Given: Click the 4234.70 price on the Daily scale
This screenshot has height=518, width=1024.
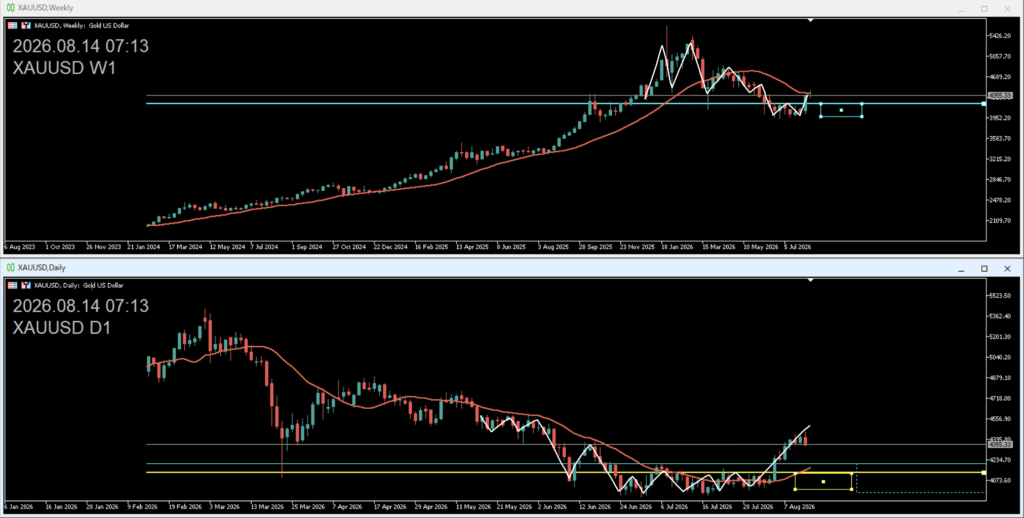Looking at the screenshot, I should pos(1001,460).
